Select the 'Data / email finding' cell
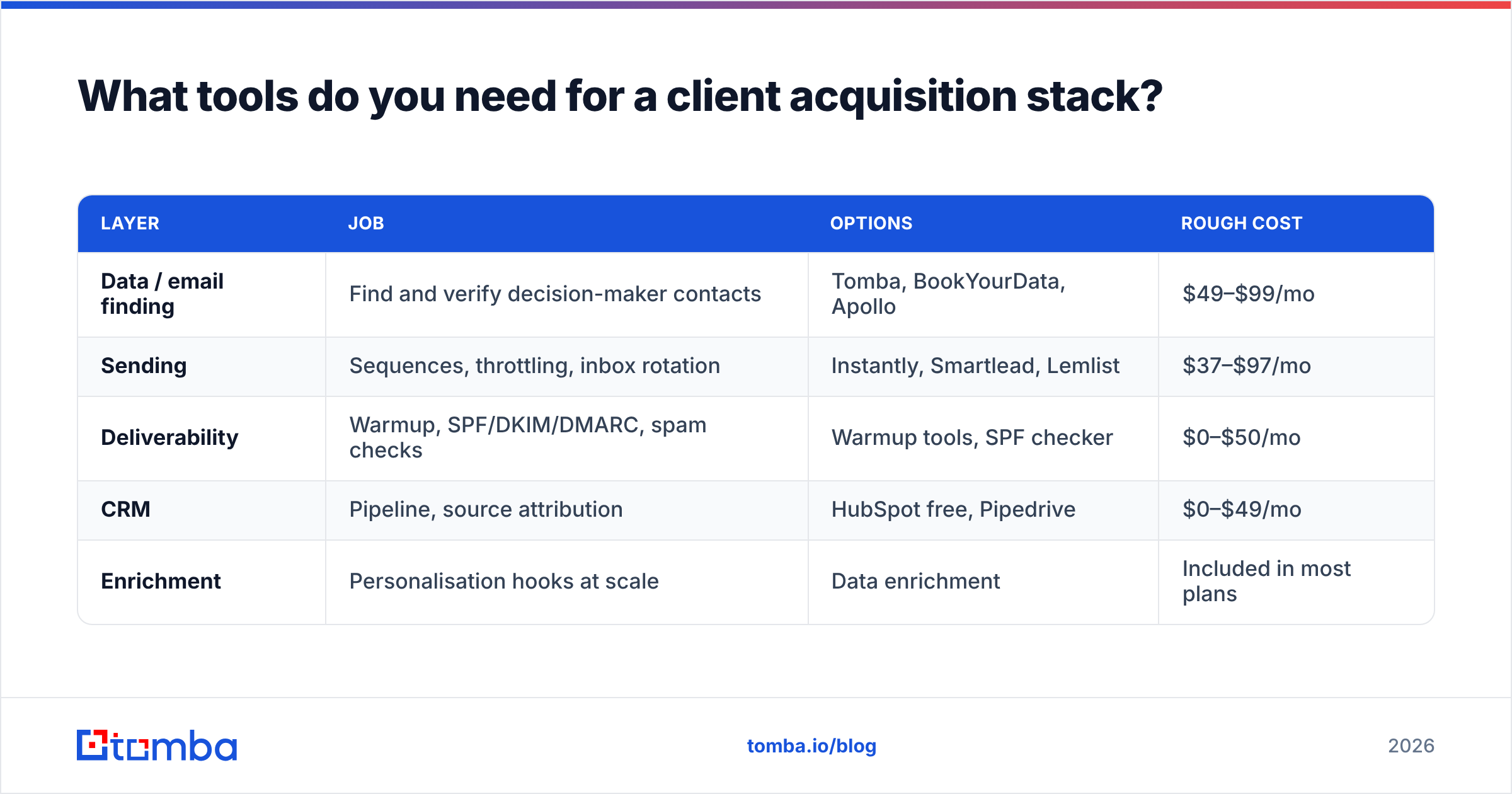 [x=202, y=294]
